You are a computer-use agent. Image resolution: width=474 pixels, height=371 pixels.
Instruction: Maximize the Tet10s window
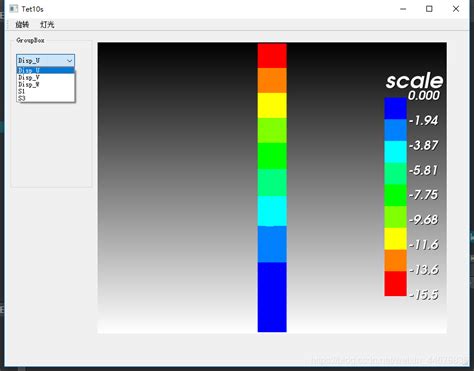[x=429, y=9]
